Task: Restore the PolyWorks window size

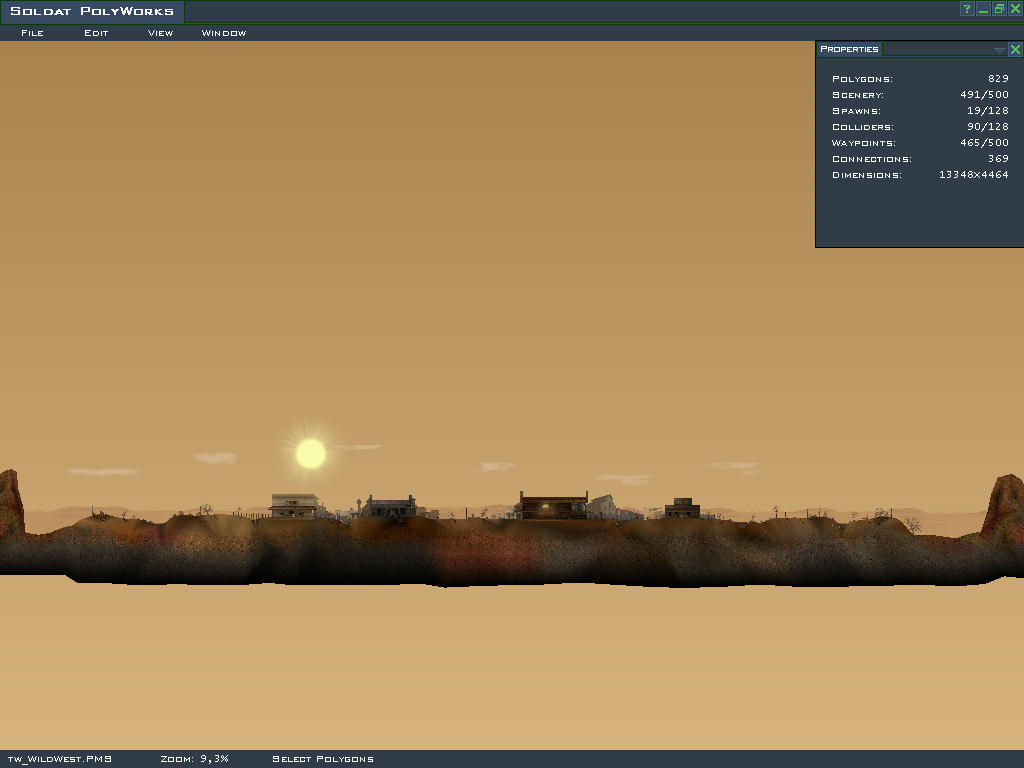Action: (x=999, y=9)
